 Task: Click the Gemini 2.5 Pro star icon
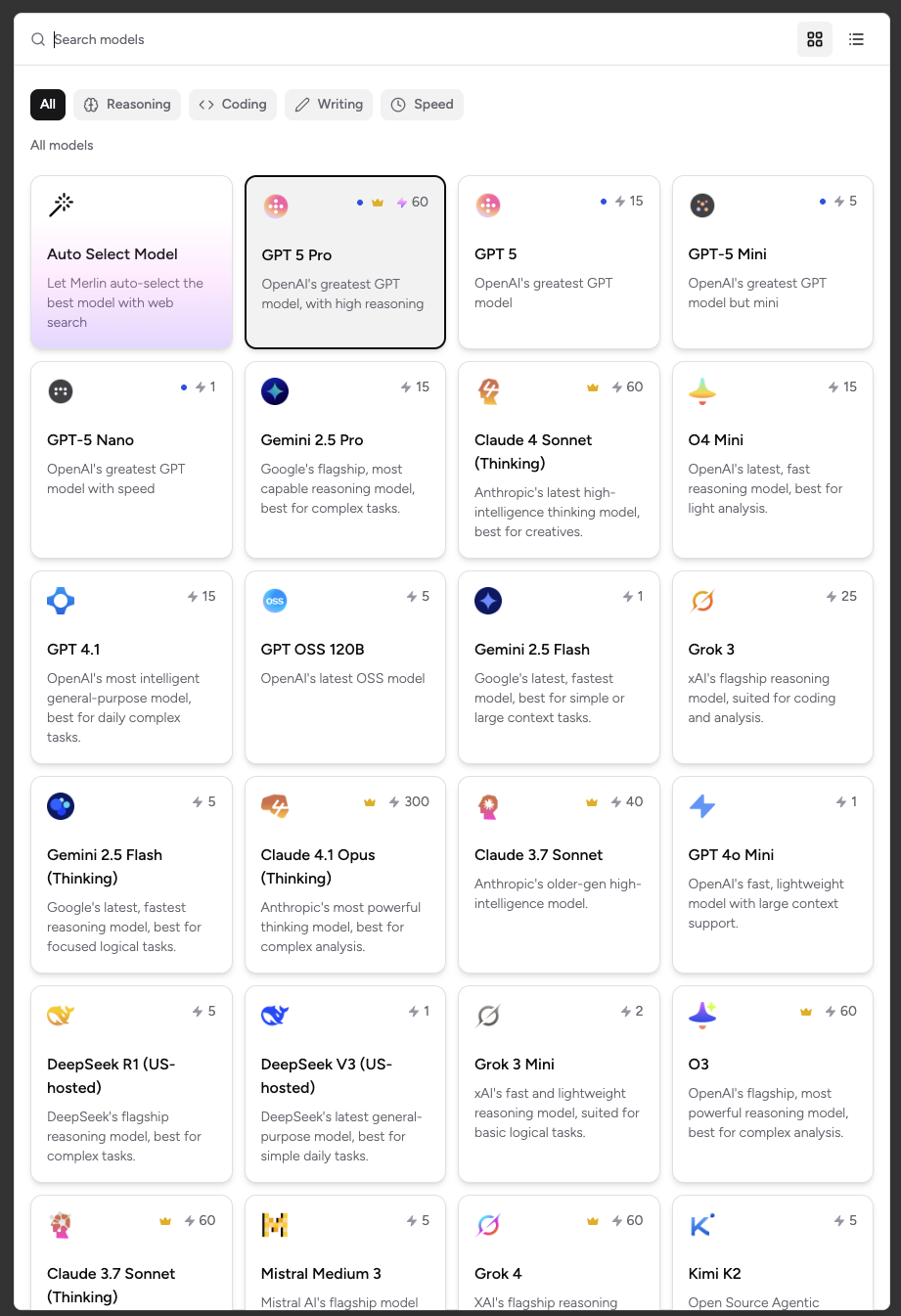pos(275,391)
